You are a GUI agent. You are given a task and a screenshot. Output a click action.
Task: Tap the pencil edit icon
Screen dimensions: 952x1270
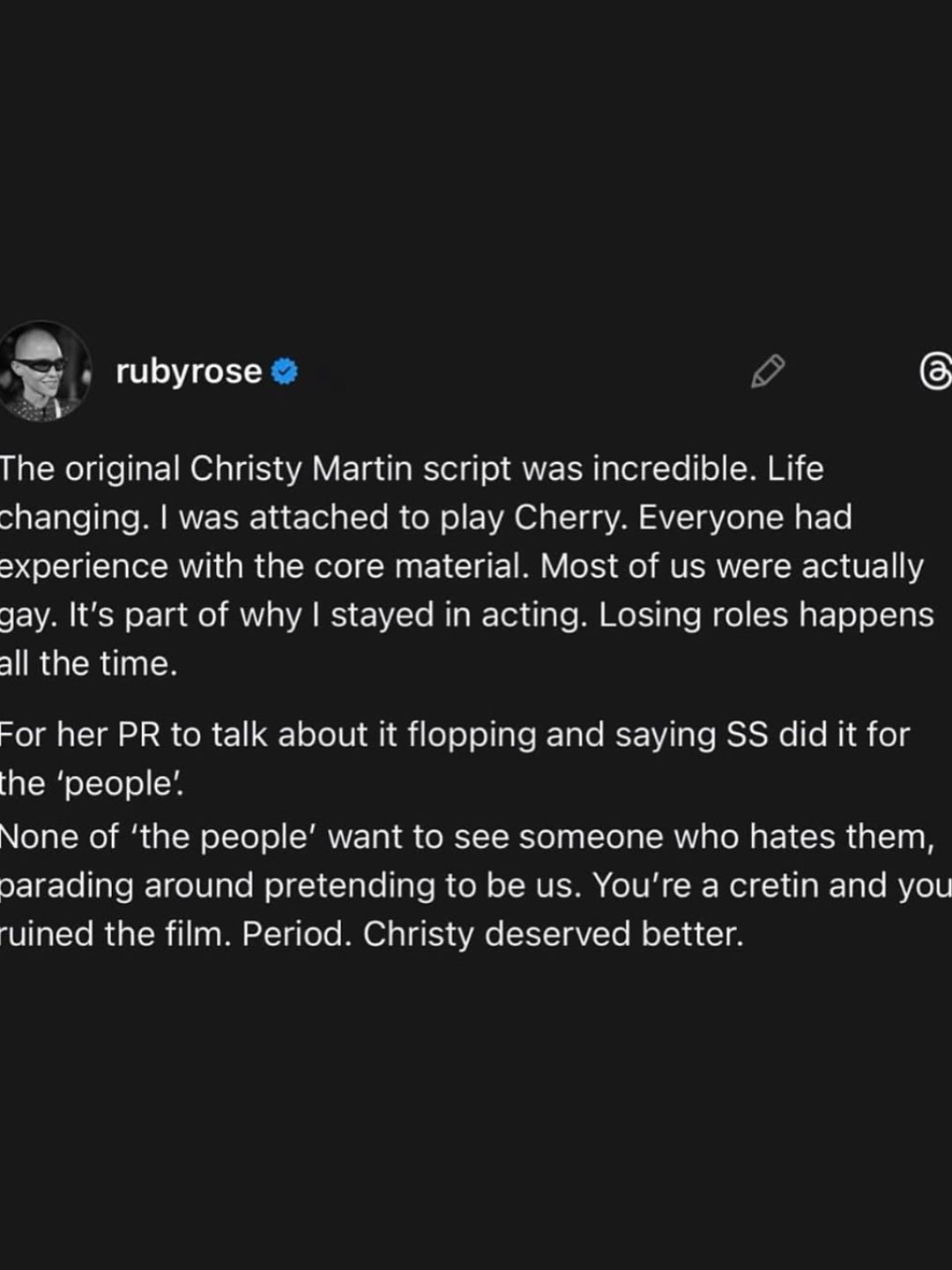click(768, 371)
